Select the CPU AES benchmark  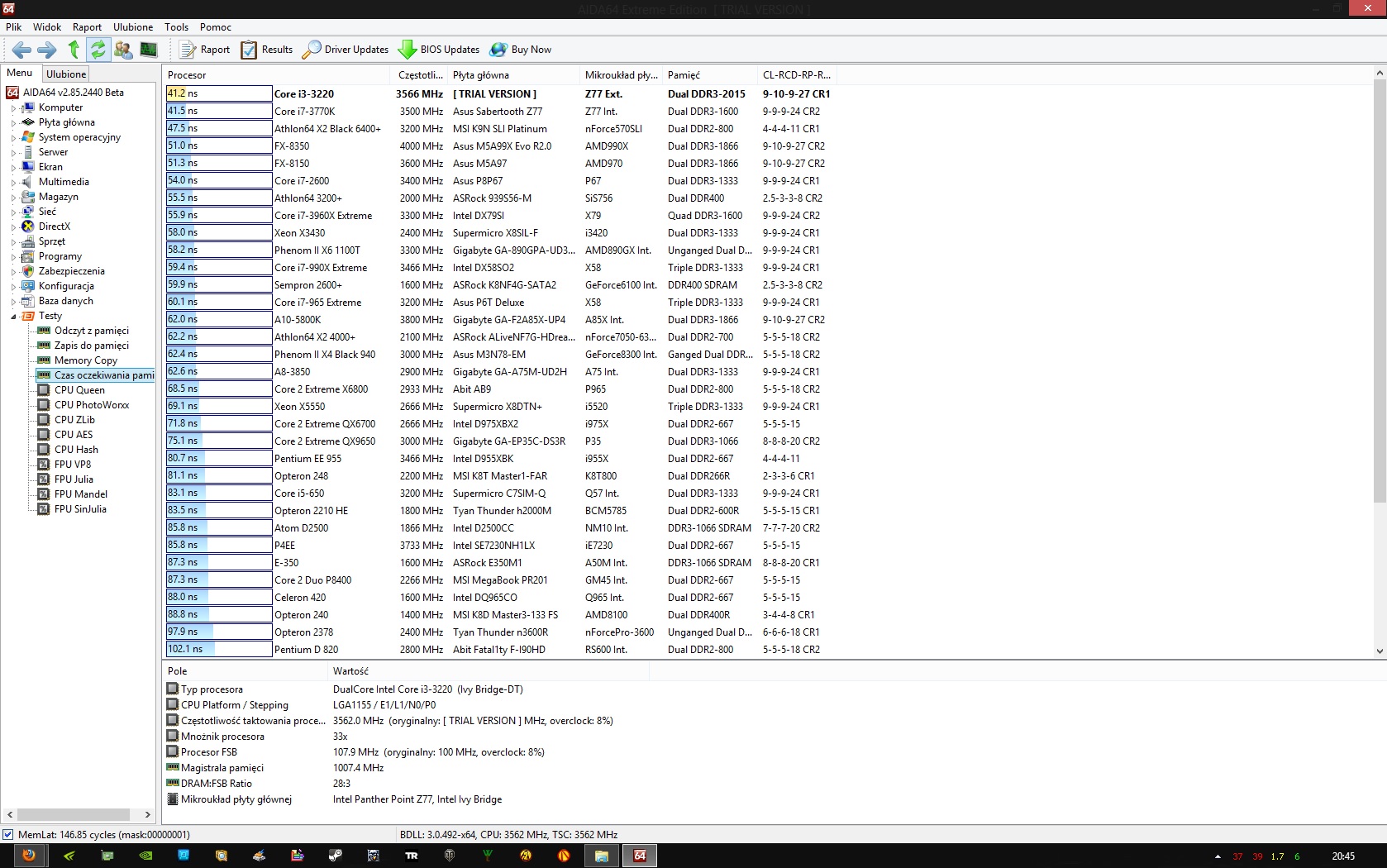coord(74,435)
